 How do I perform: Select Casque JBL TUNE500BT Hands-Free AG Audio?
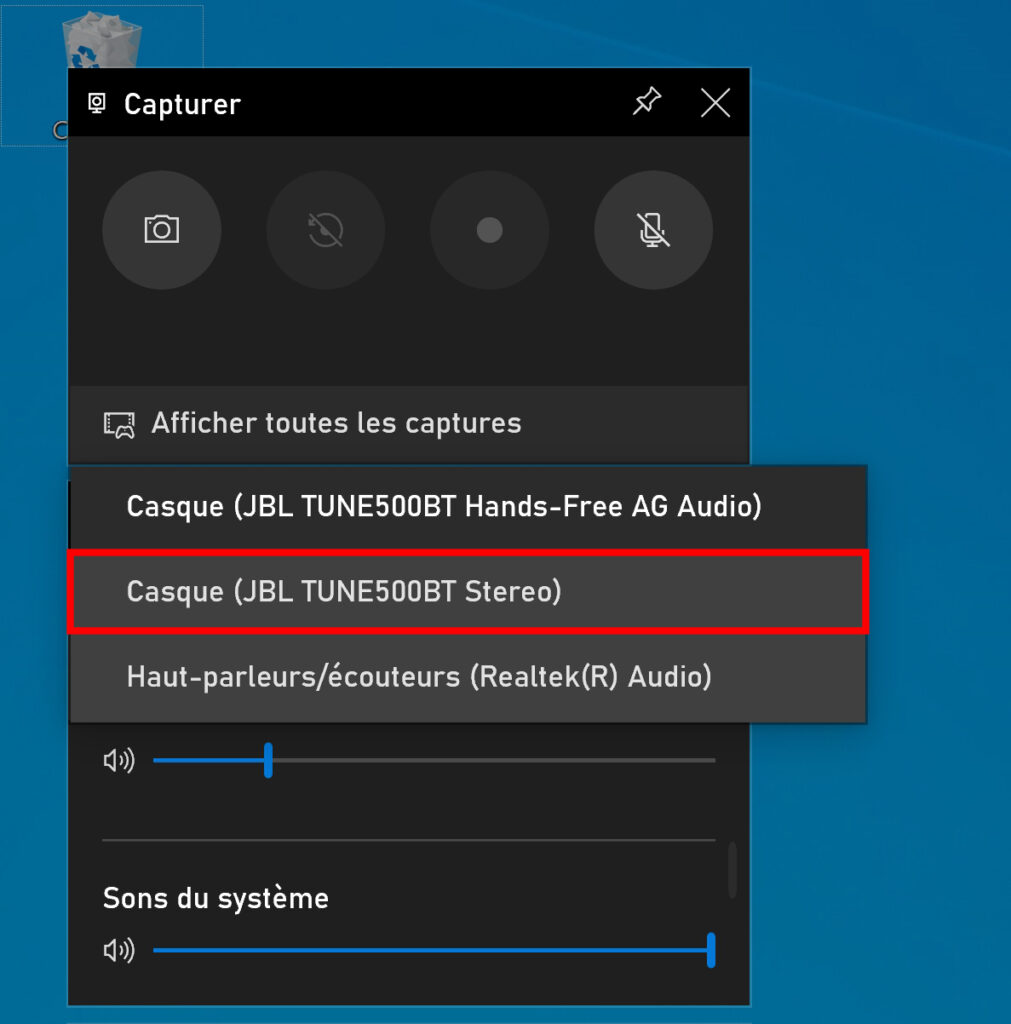[468, 507]
